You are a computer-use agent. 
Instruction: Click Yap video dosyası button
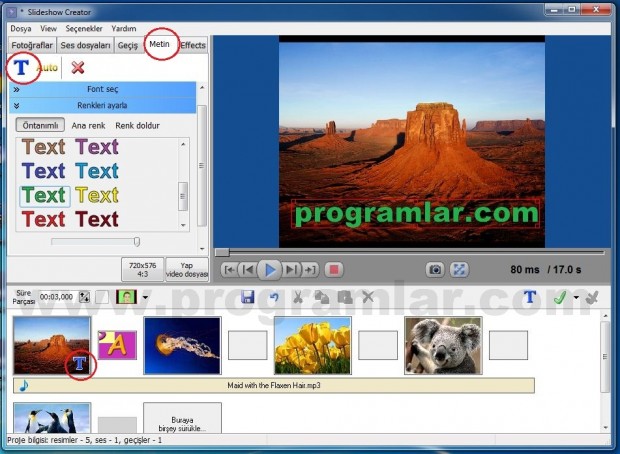click(187, 269)
